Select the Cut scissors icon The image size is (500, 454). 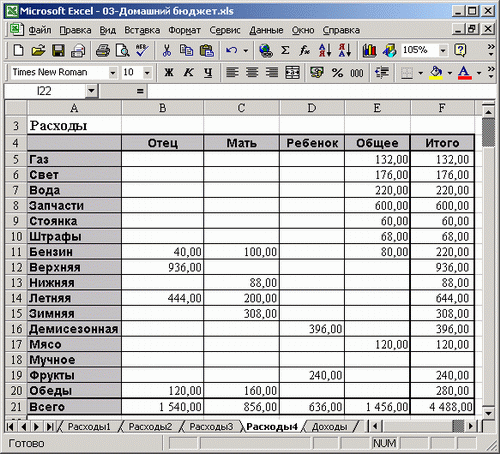166,51
